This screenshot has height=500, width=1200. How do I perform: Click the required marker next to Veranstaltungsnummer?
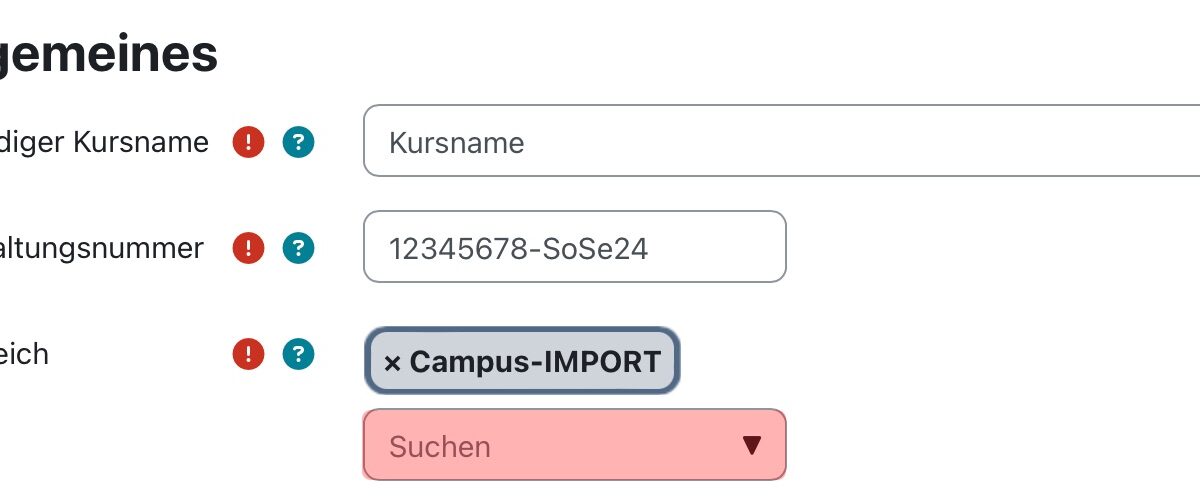coord(248,248)
